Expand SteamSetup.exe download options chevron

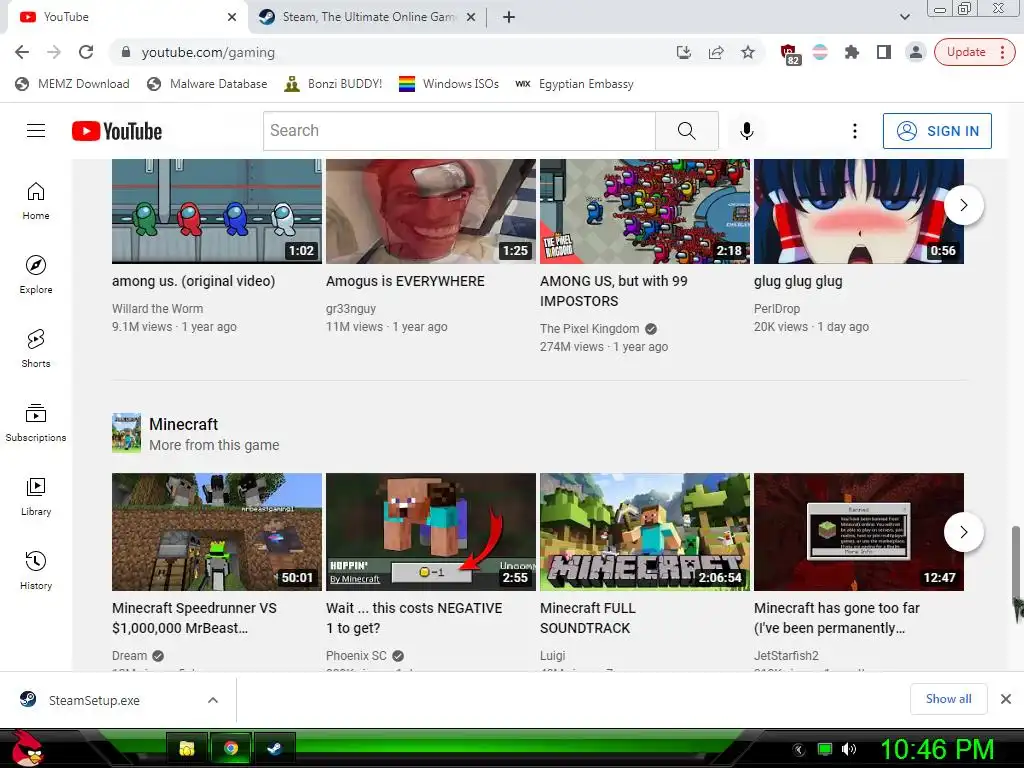coord(213,700)
